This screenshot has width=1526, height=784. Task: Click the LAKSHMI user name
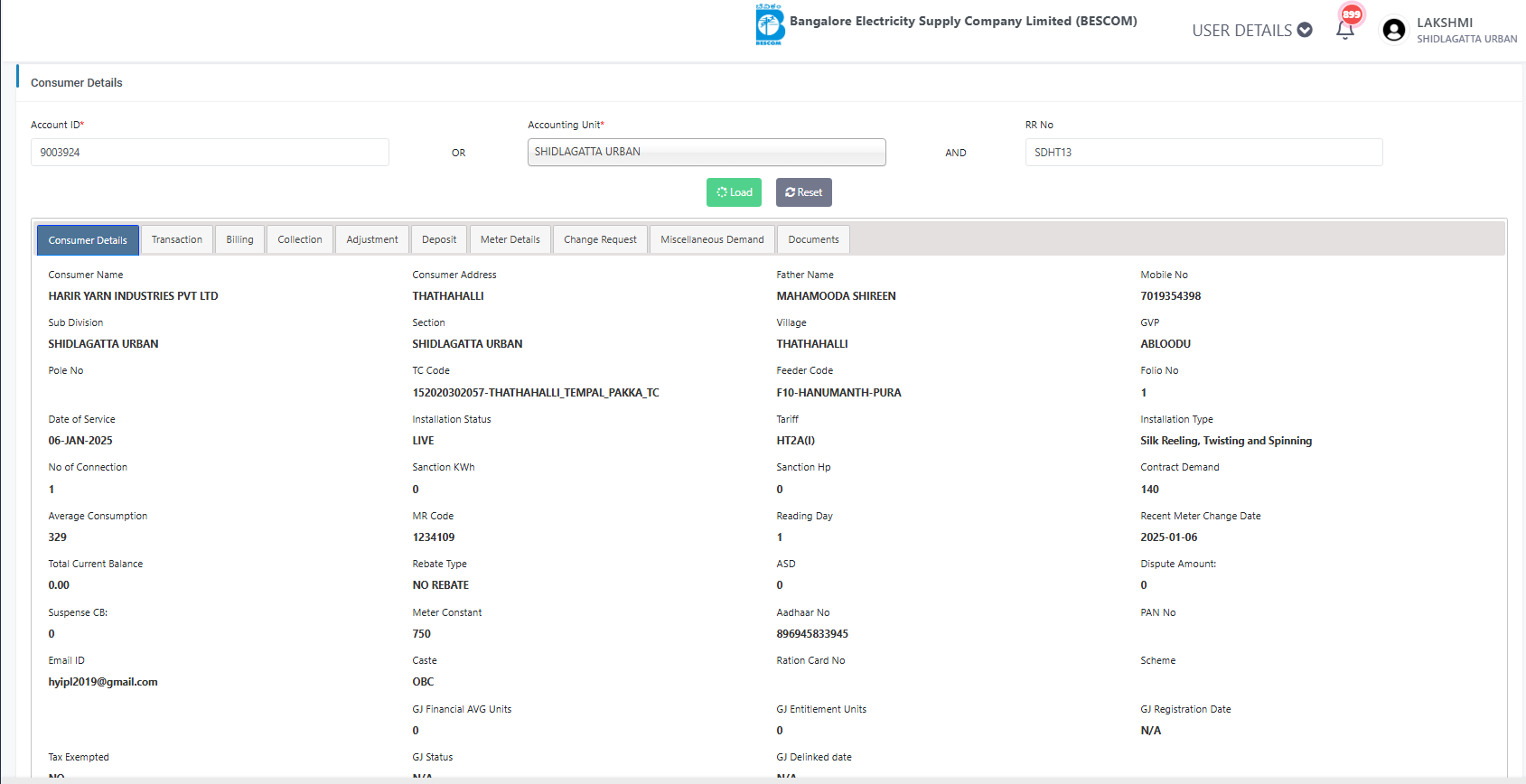point(1445,23)
